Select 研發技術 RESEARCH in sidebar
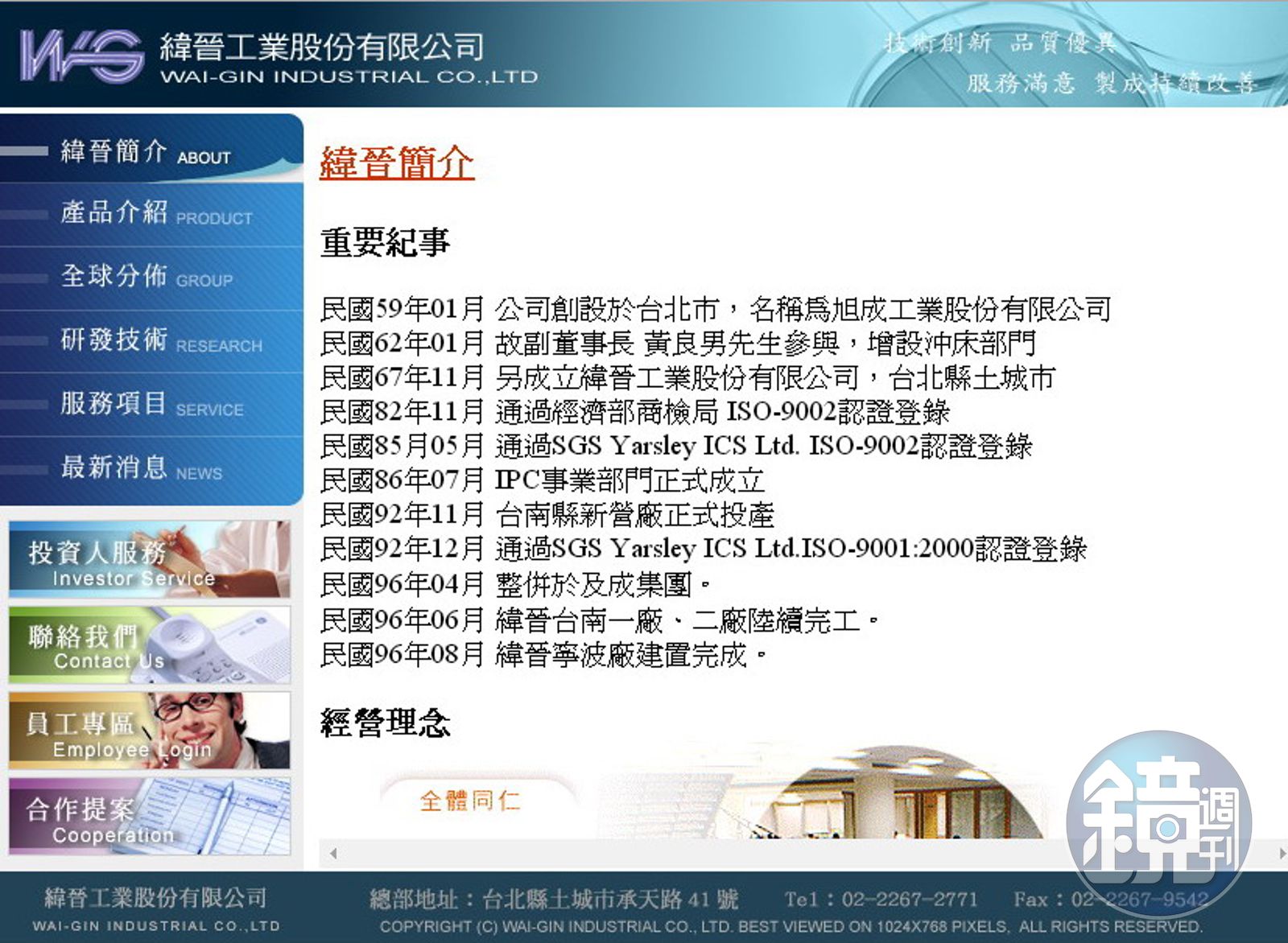Viewport: 1288px width, 943px height. (151, 341)
